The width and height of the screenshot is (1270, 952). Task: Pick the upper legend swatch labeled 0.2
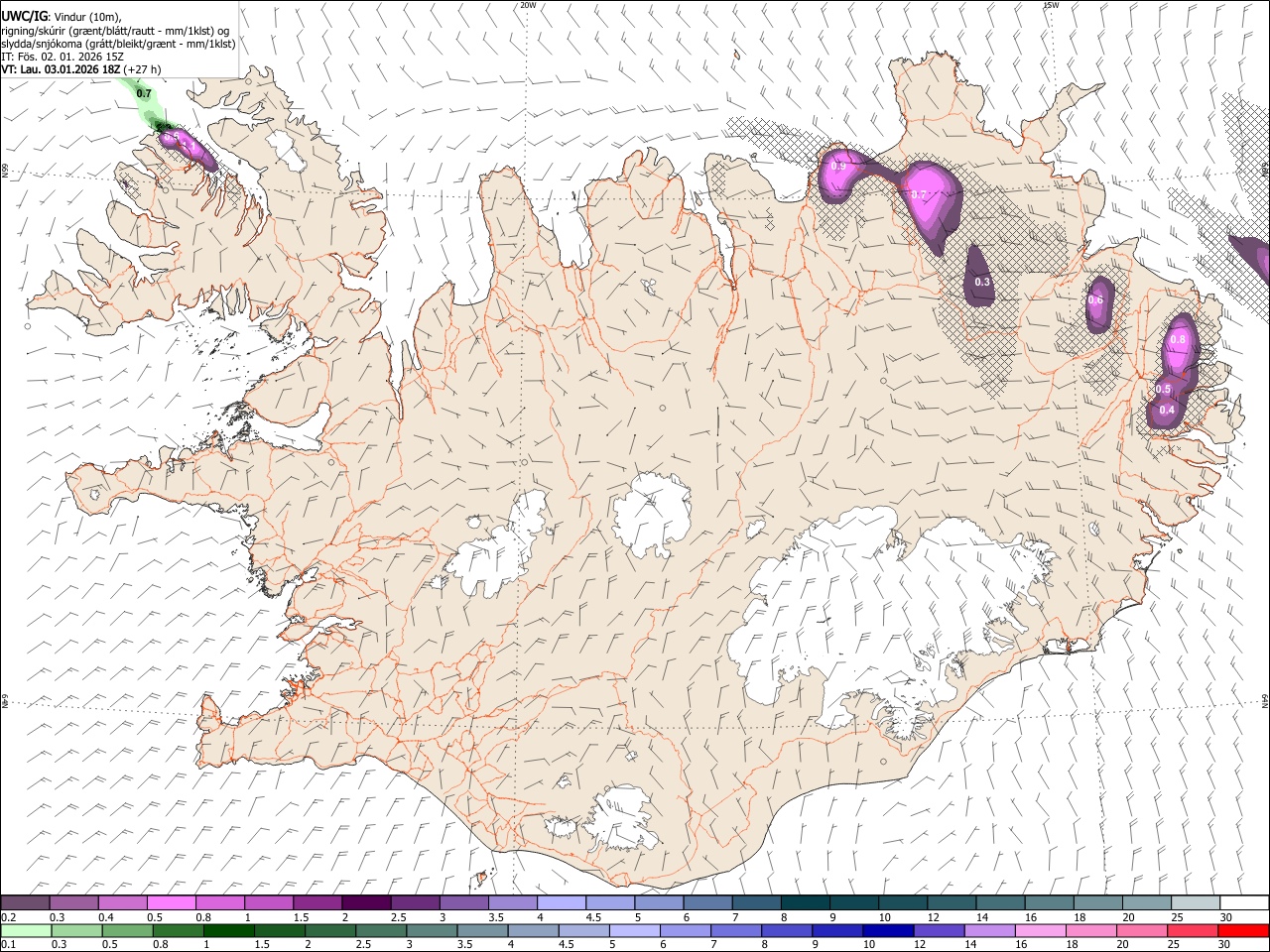point(25,902)
